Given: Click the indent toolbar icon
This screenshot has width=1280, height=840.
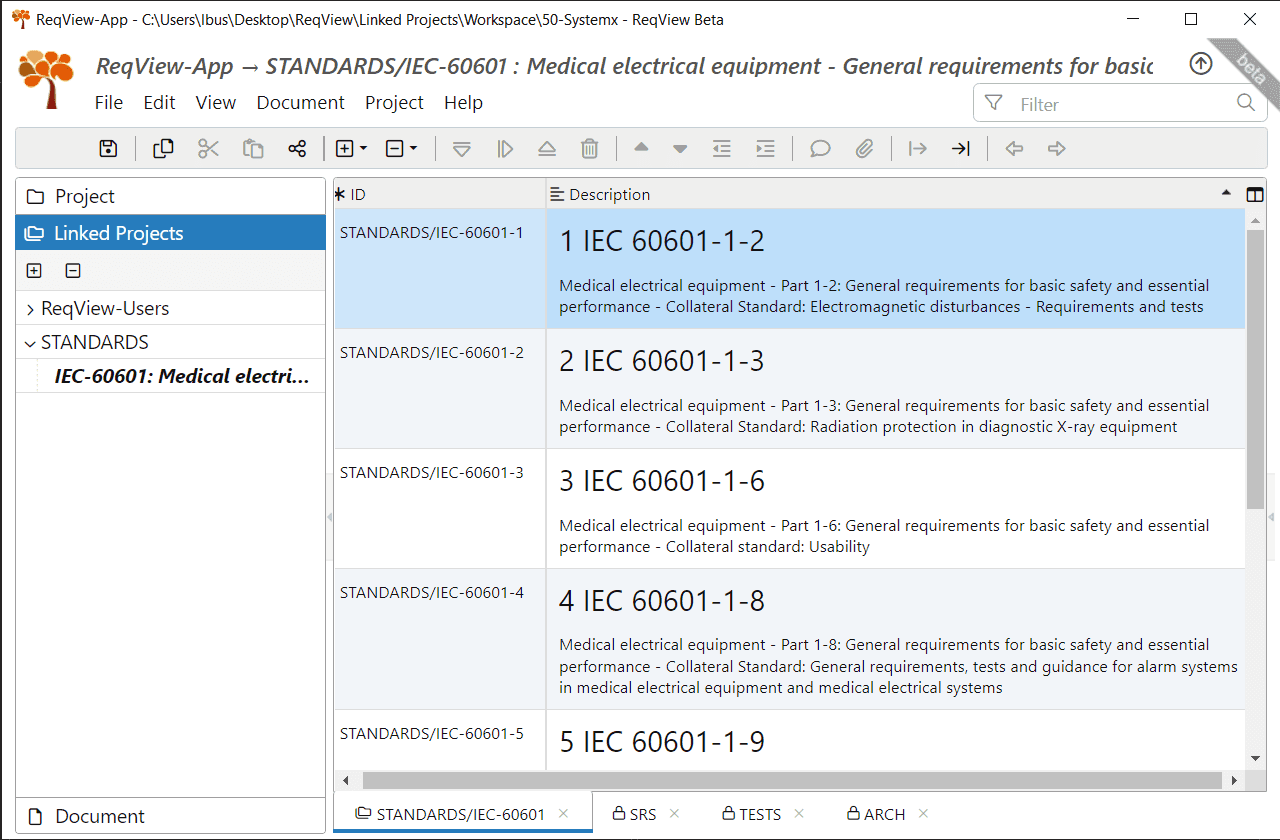Looking at the screenshot, I should pyautogui.click(x=765, y=149).
